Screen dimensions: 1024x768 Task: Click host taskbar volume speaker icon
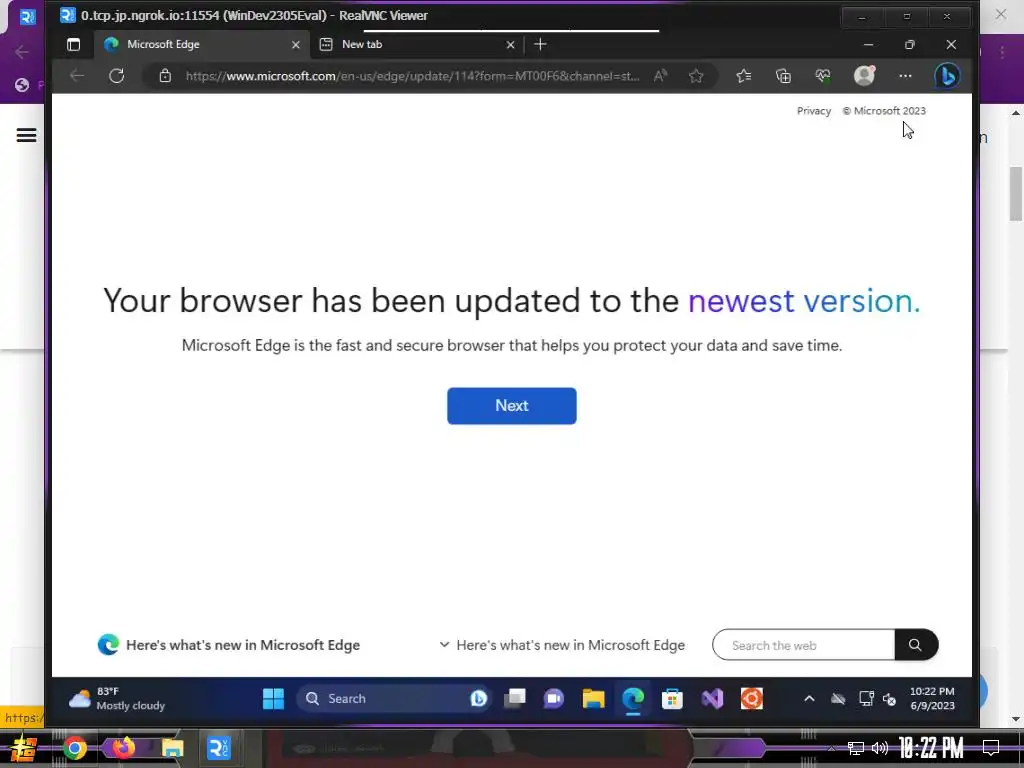pyautogui.click(x=880, y=748)
